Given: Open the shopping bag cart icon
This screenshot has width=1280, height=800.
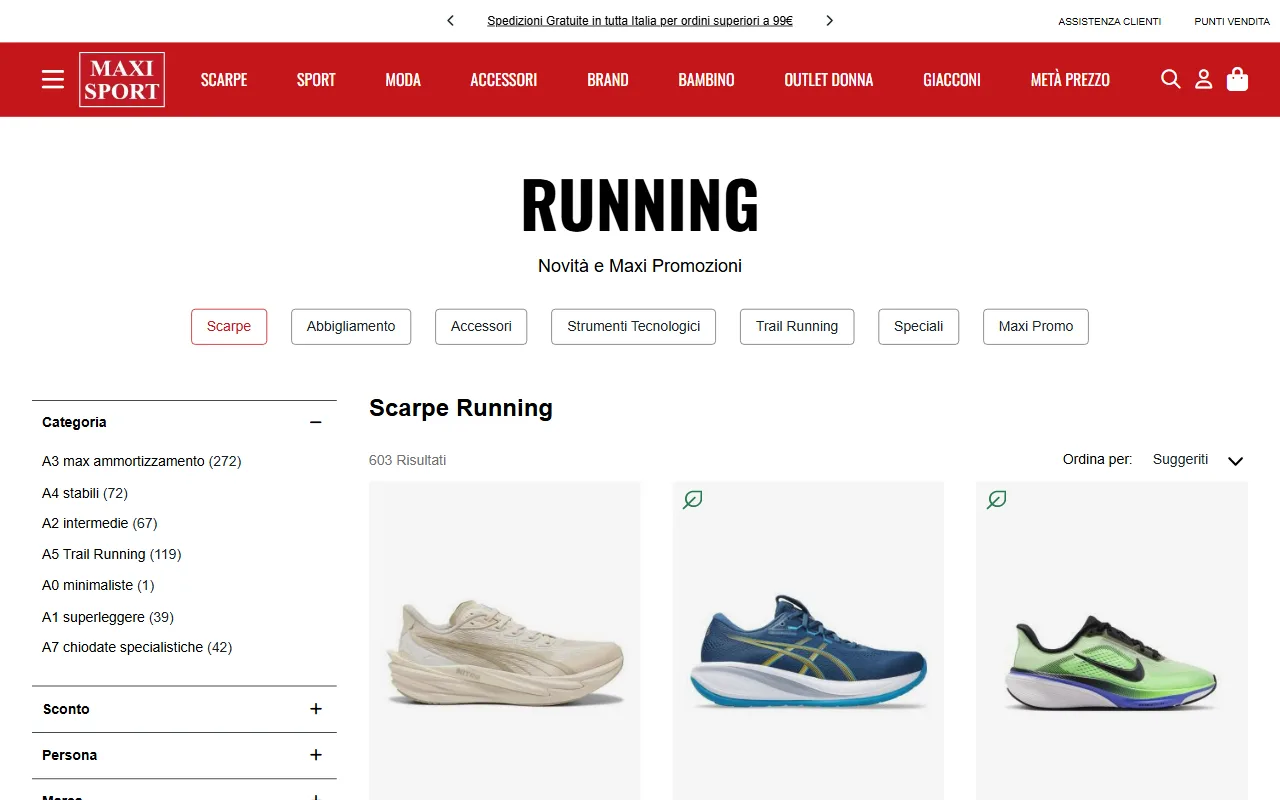Looking at the screenshot, I should pos(1238,79).
